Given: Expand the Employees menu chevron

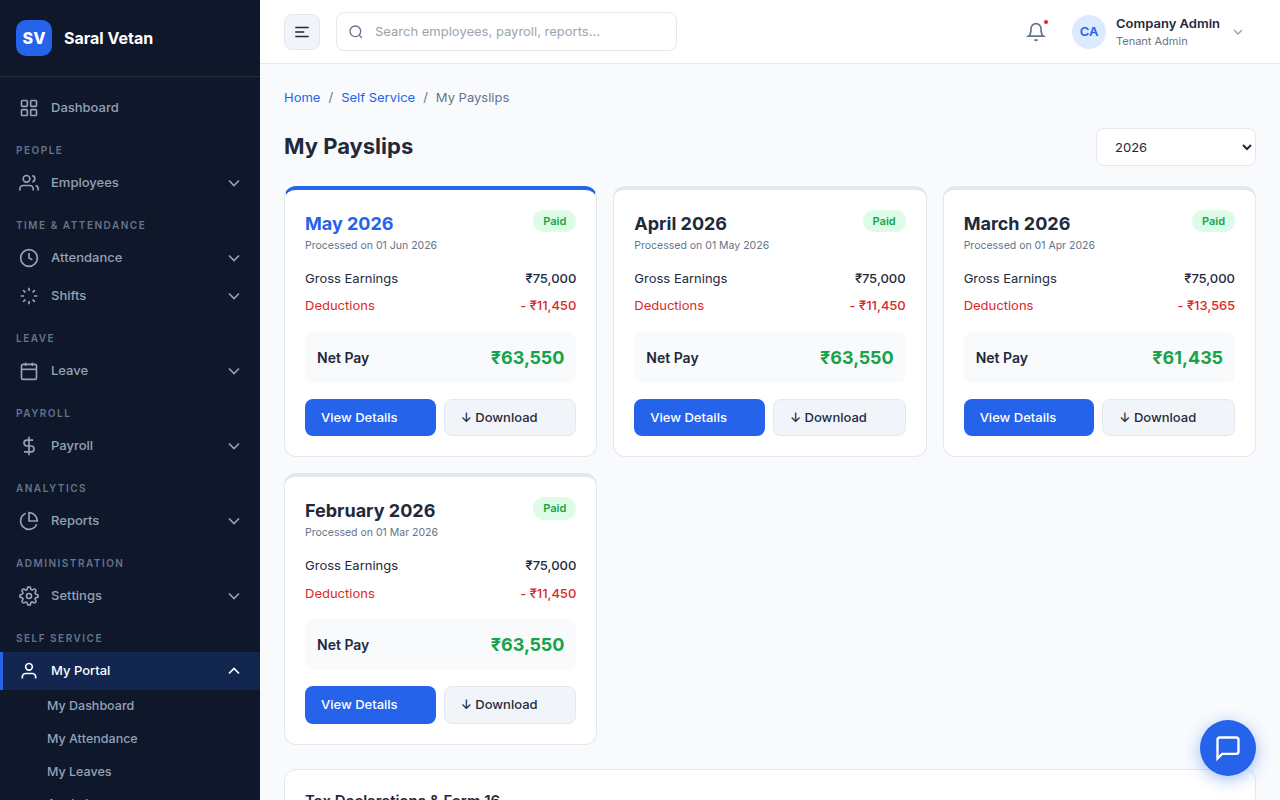Looking at the screenshot, I should (234, 183).
